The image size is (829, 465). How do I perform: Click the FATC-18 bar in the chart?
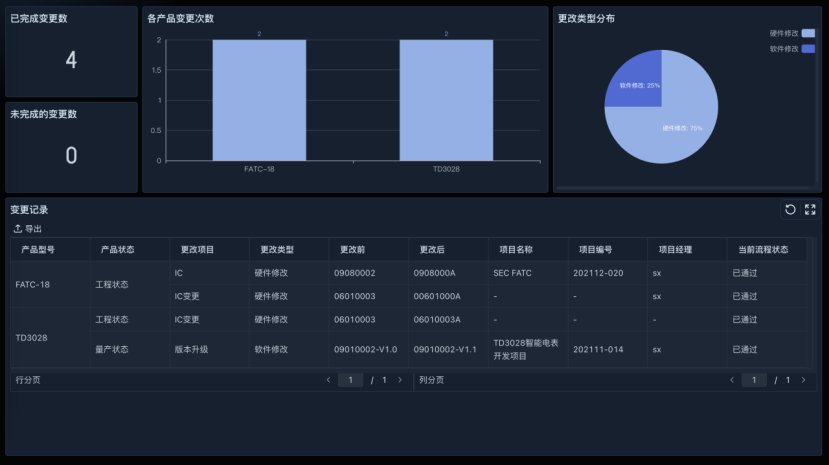point(259,100)
